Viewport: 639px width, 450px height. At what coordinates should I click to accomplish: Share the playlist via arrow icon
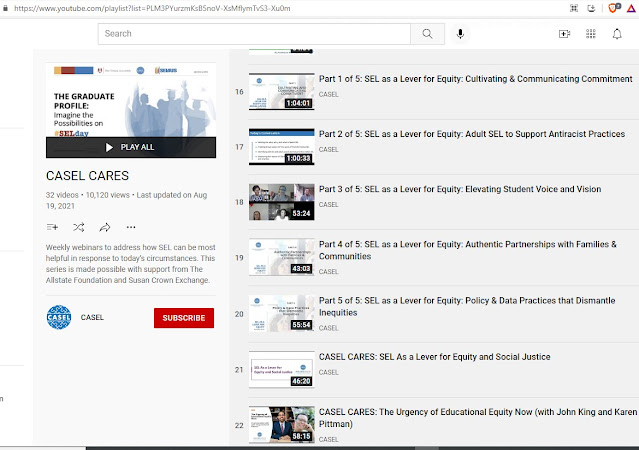[105, 227]
